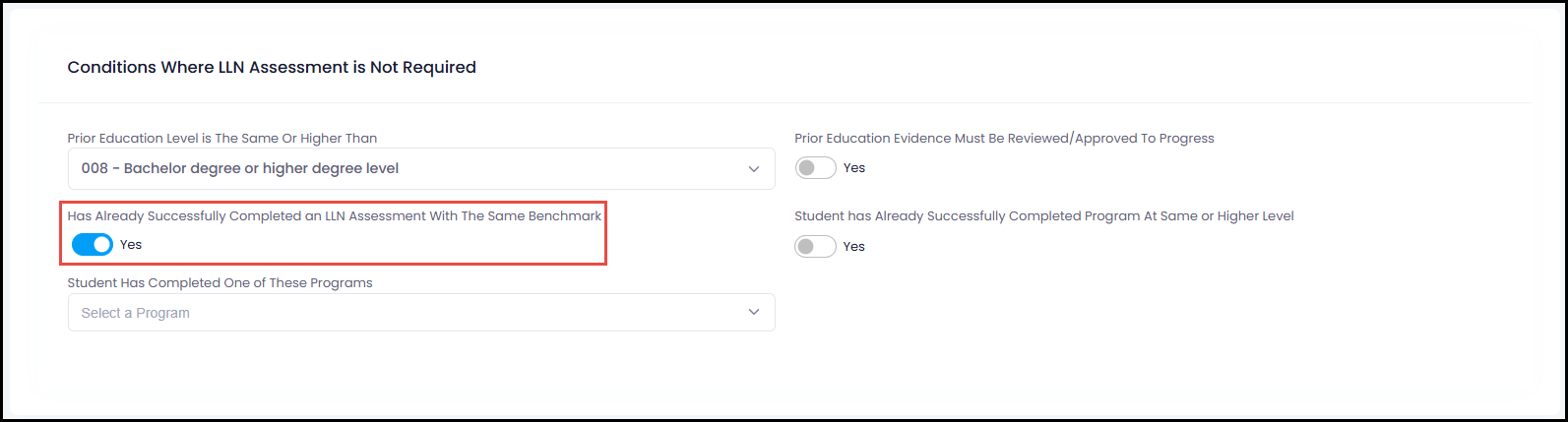Click the Prior Education Evidence Must Be Reviewed label
This screenshot has width=1568, height=422.
point(1004,139)
